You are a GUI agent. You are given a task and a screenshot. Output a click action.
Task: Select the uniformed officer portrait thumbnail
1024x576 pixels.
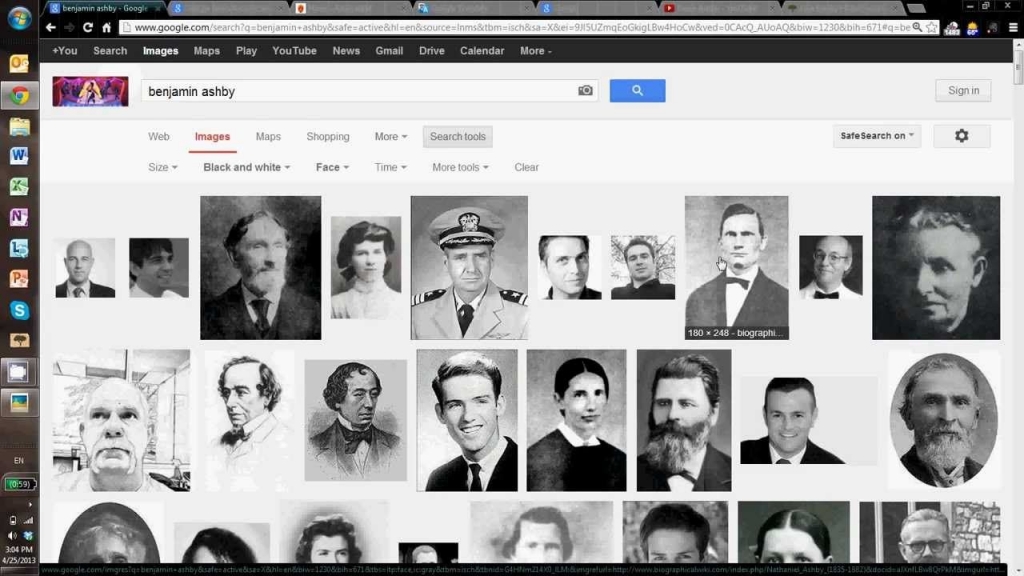click(x=468, y=265)
